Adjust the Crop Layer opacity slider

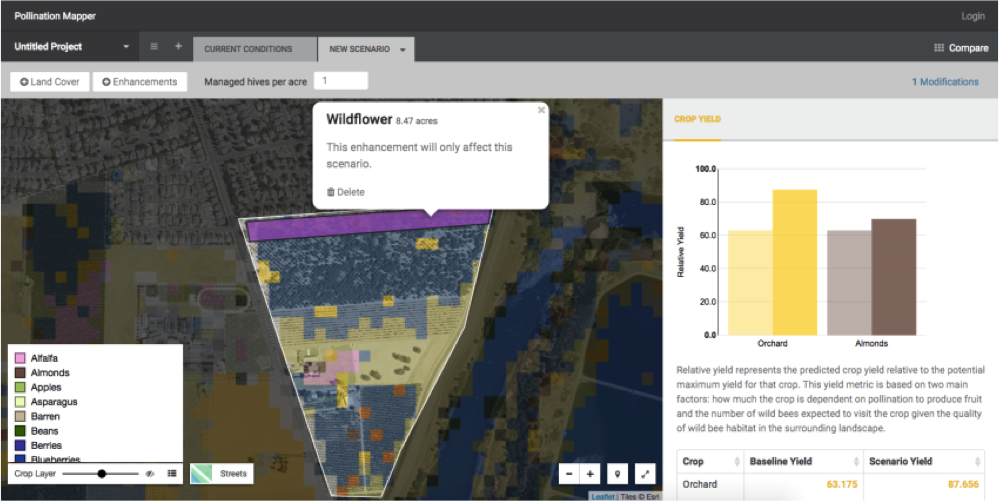pos(102,473)
